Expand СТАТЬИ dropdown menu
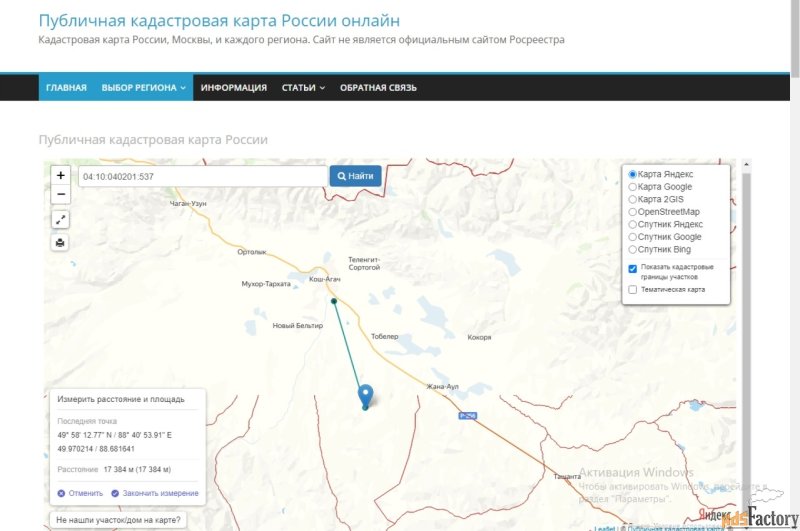Viewport: 800px width, 531px height. (x=303, y=88)
